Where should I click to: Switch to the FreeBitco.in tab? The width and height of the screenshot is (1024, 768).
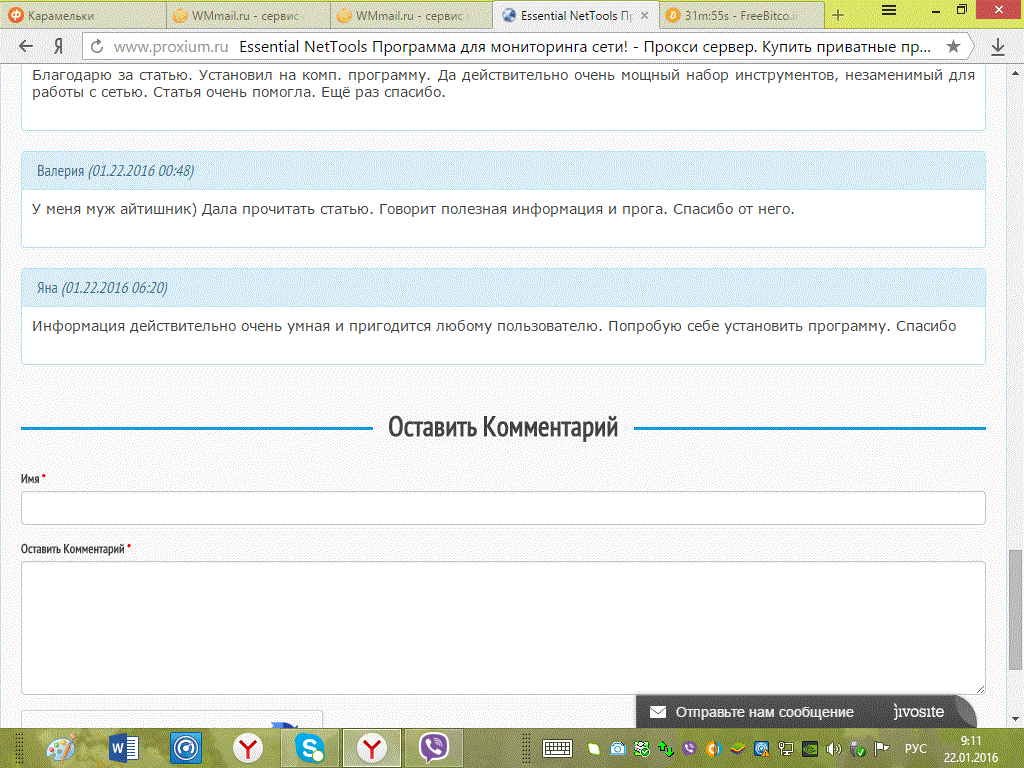(741, 15)
